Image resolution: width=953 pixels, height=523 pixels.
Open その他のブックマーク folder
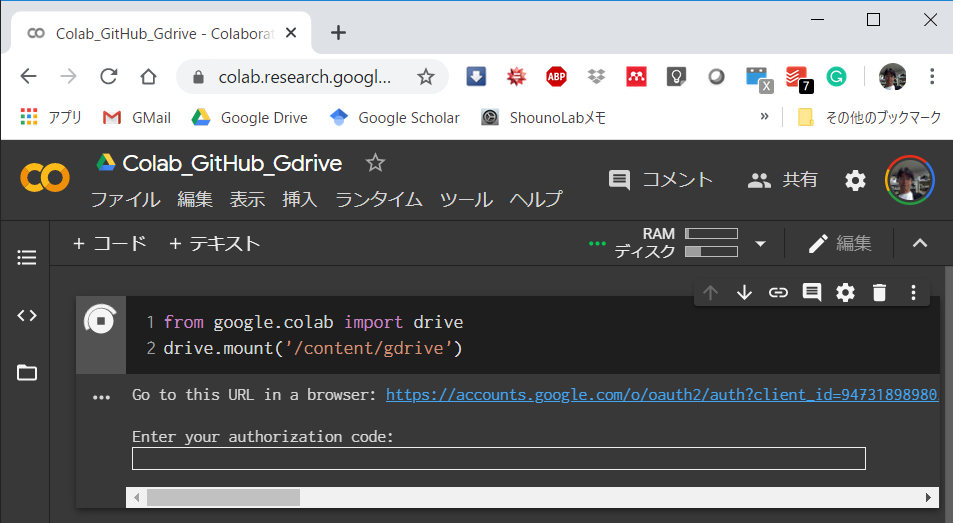click(x=869, y=117)
